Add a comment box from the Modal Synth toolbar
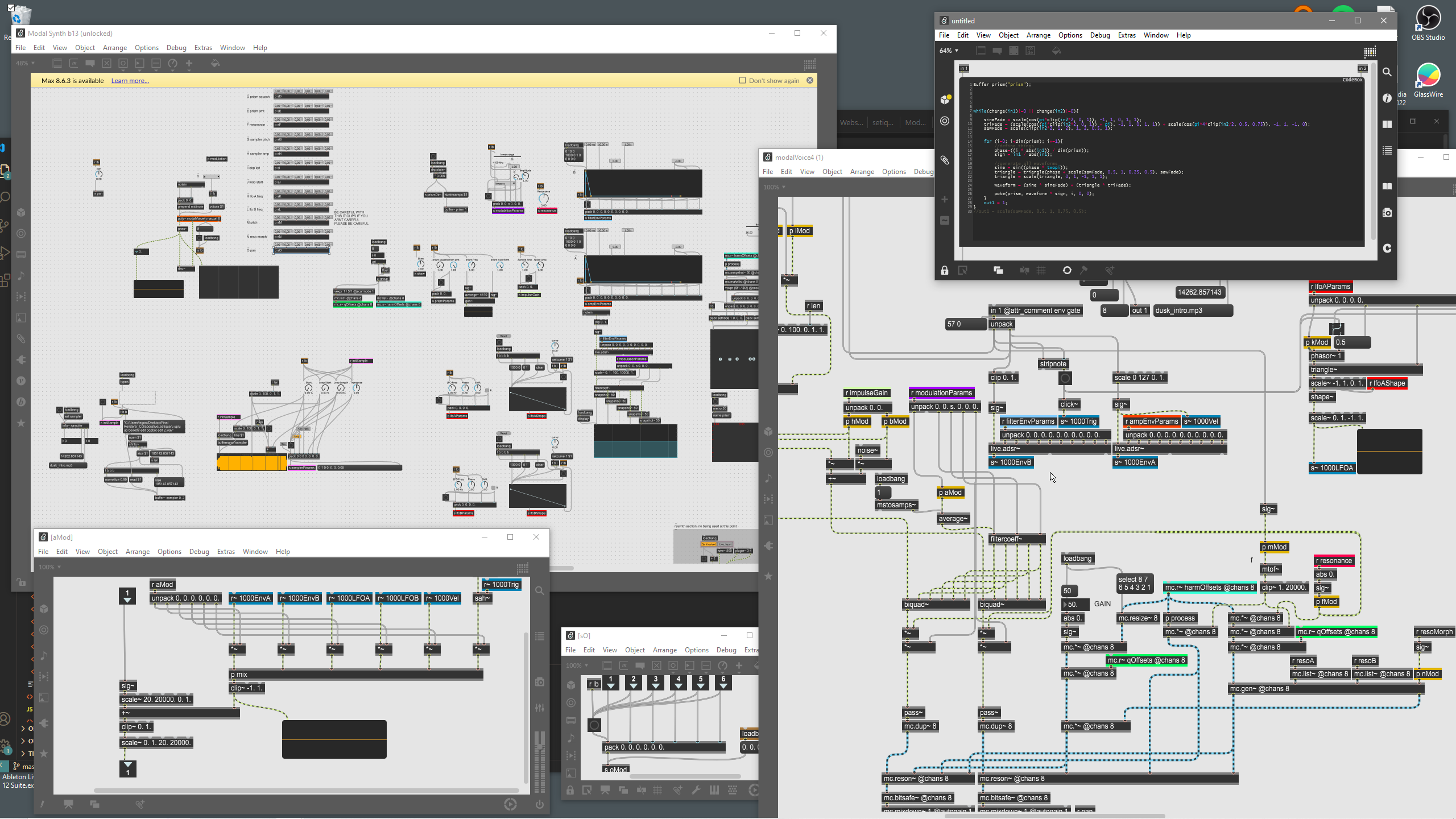Viewport: 1456px width, 819px height. 90,63
